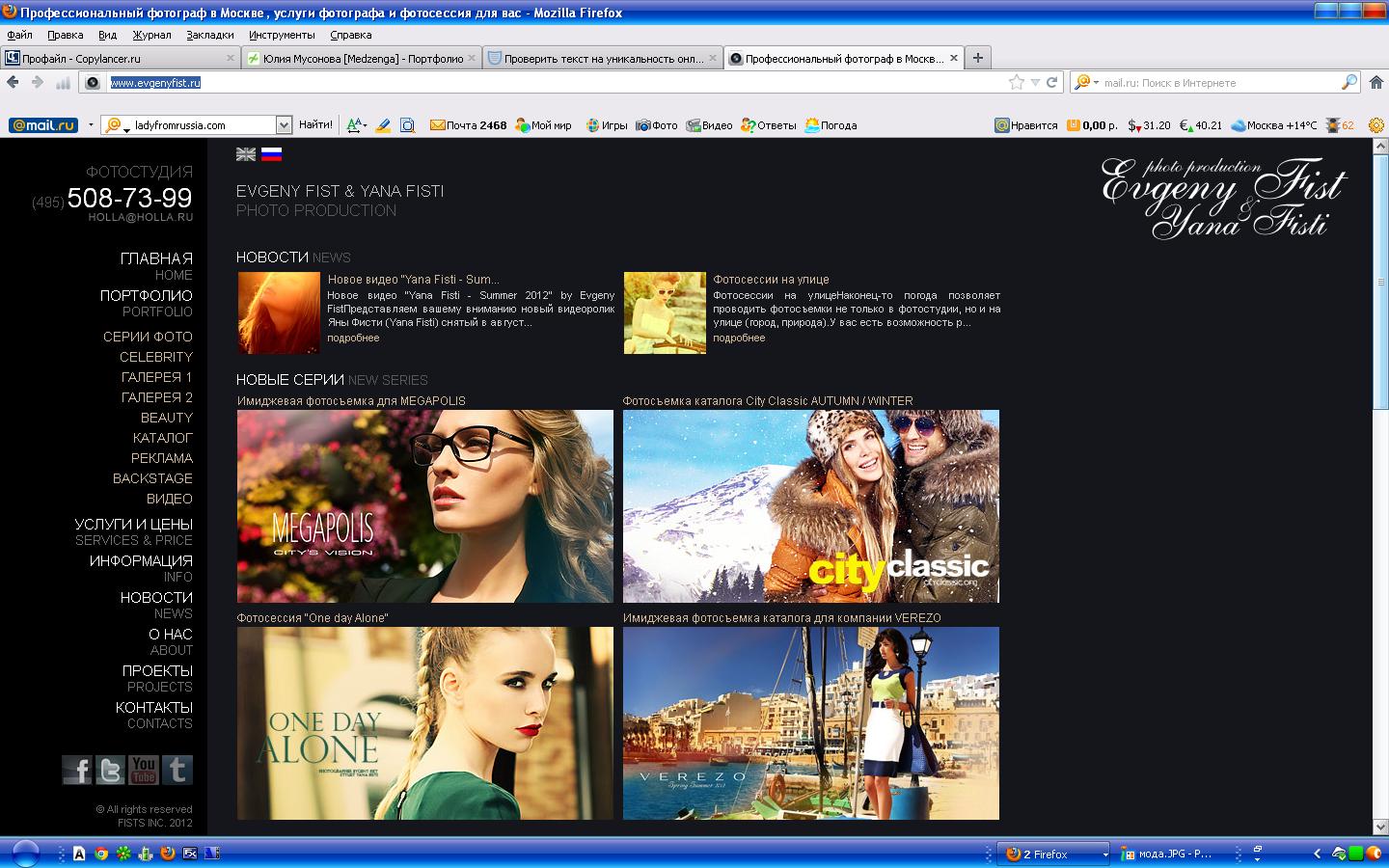This screenshot has height=868, width=1389.
Task: Click the Найти! search button
Action: (x=315, y=125)
